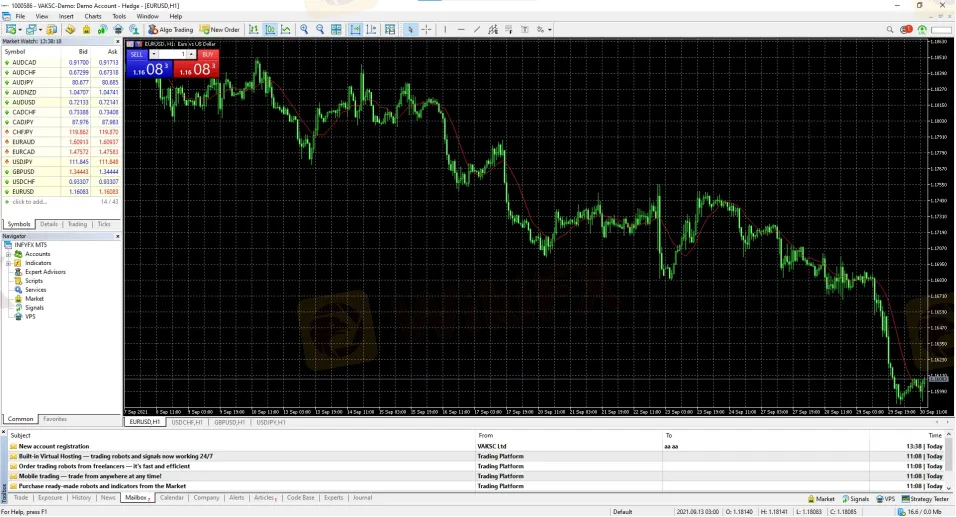This screenshot has height=517, width=956.
Task: Click the SELL button on chart
Action: pos(137,54)
